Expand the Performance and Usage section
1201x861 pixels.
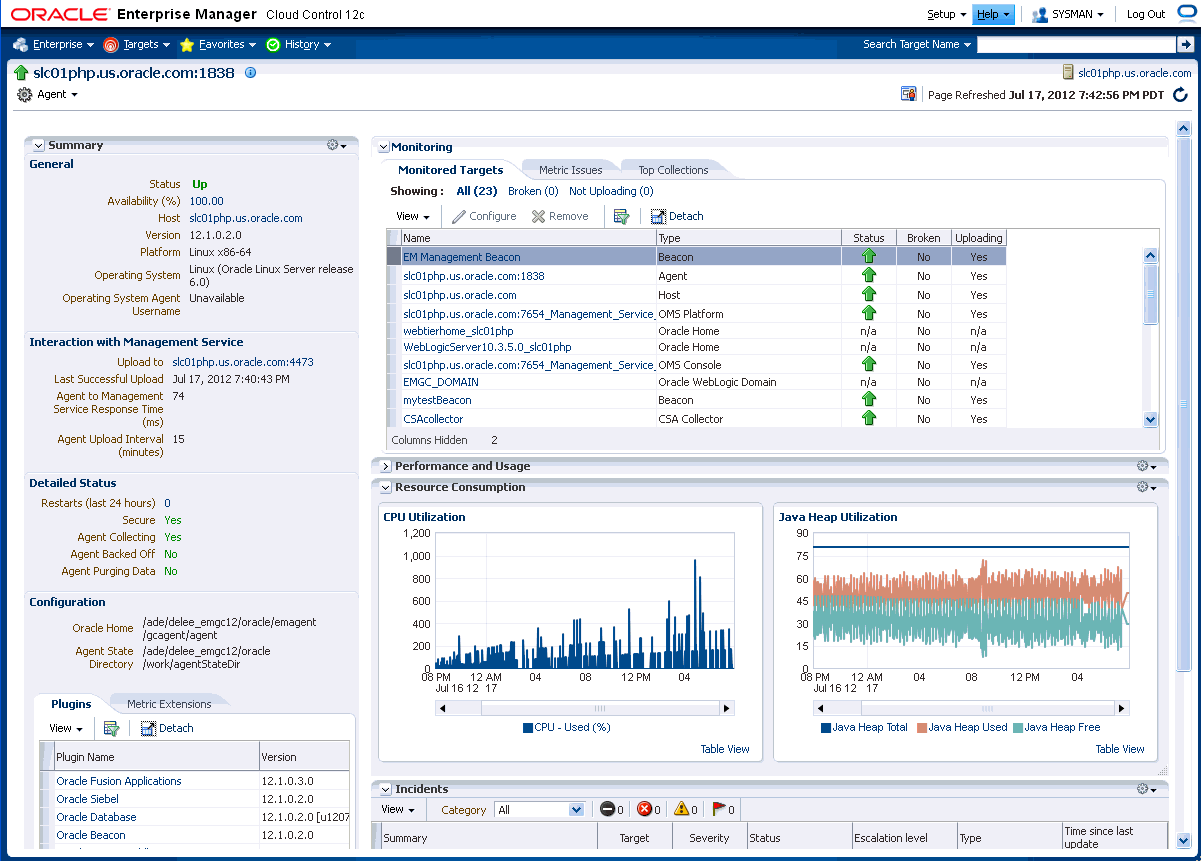(385, 466)
